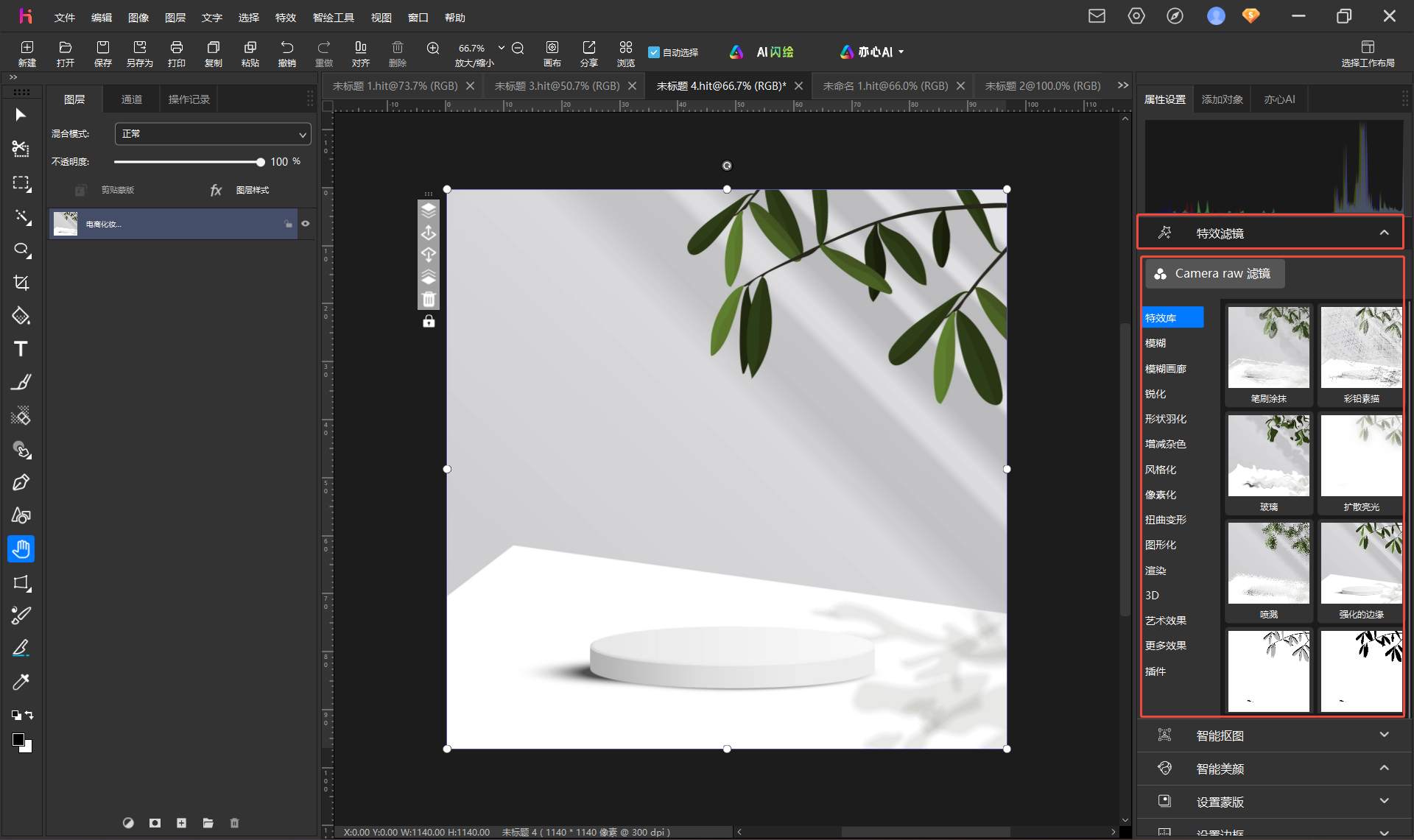Hide the layer with the eye icon
1414x840 pixels.
(306, 224)
